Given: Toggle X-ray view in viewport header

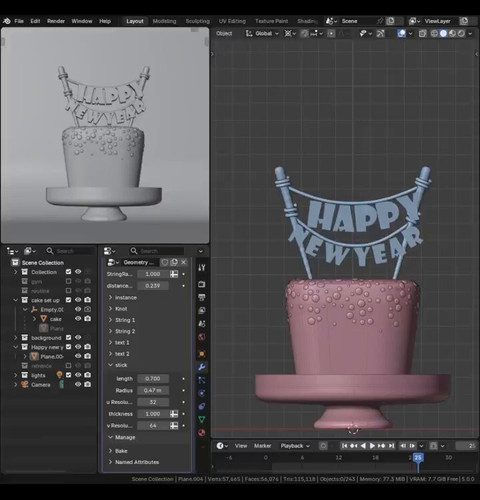Looking at the screenshot, I should [423, 33].
